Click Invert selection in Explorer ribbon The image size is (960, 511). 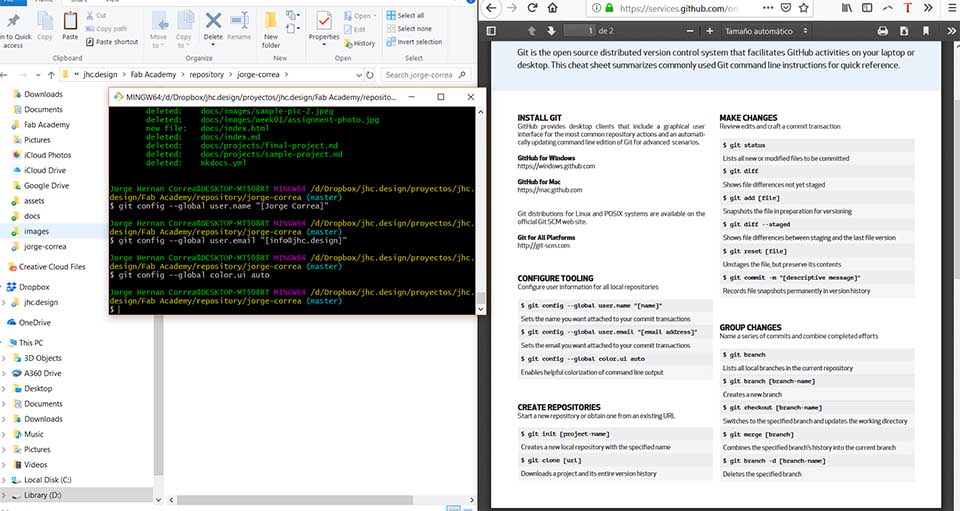(414, 42)
